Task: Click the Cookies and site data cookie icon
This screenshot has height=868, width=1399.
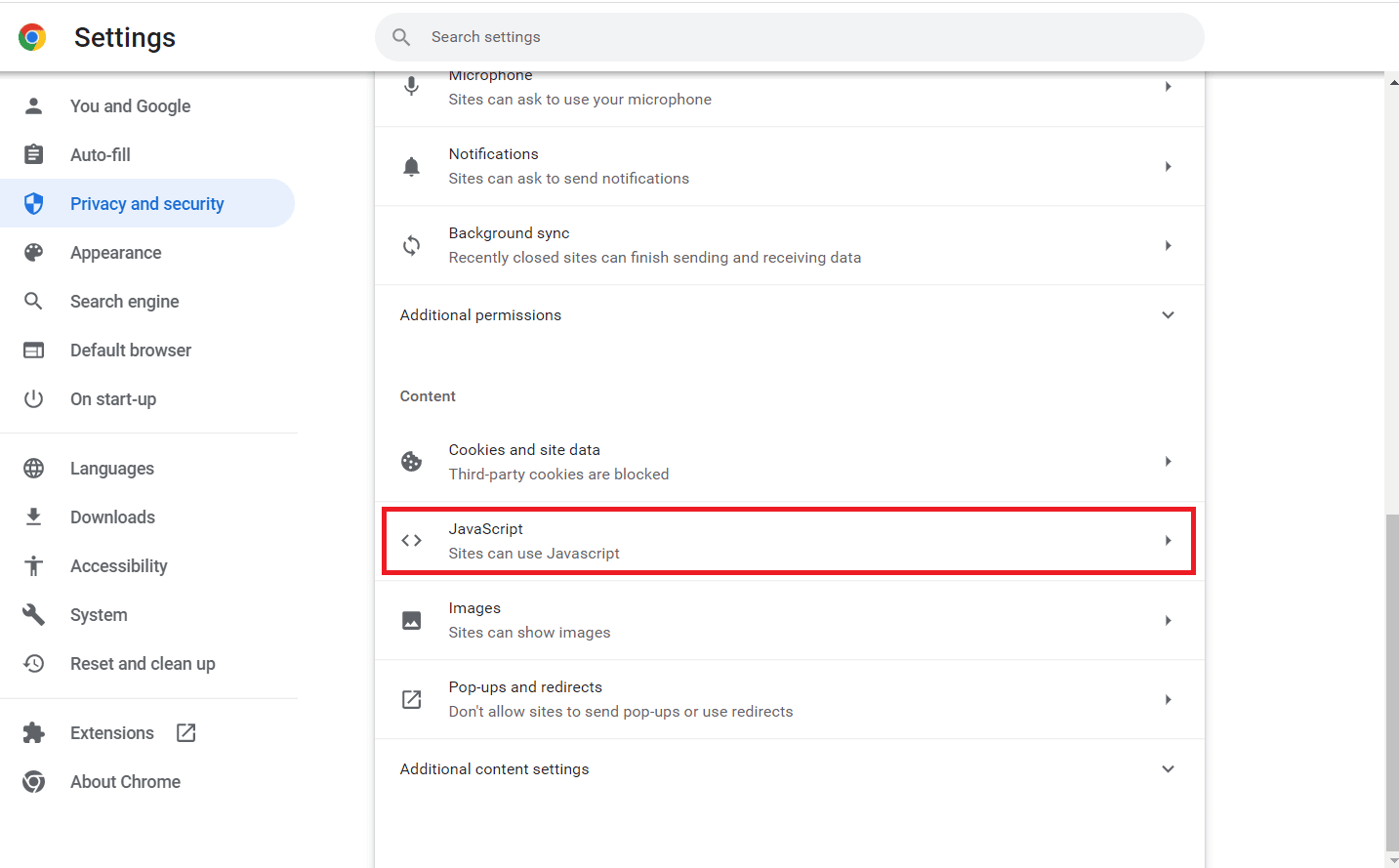Action: (x=412, y=461)
